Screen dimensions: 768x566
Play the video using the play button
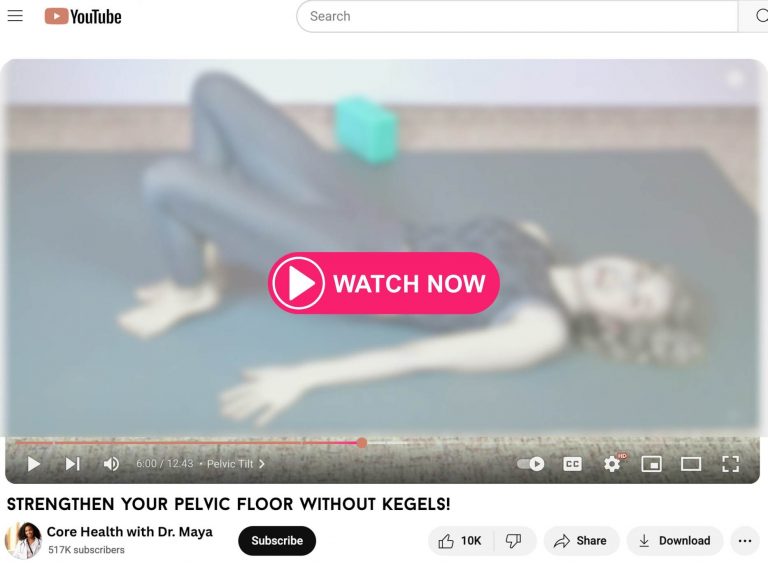pyautogui.click(x=33, y=464)
